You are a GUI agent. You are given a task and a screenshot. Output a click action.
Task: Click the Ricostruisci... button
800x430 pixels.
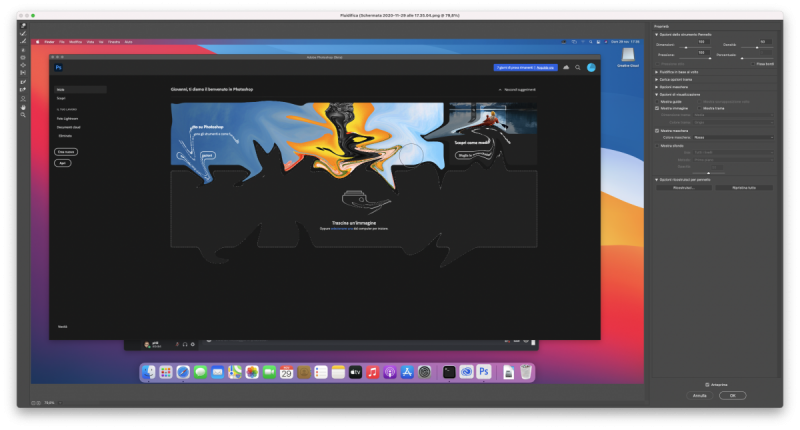pyautogui.click(x=684, y=188)
